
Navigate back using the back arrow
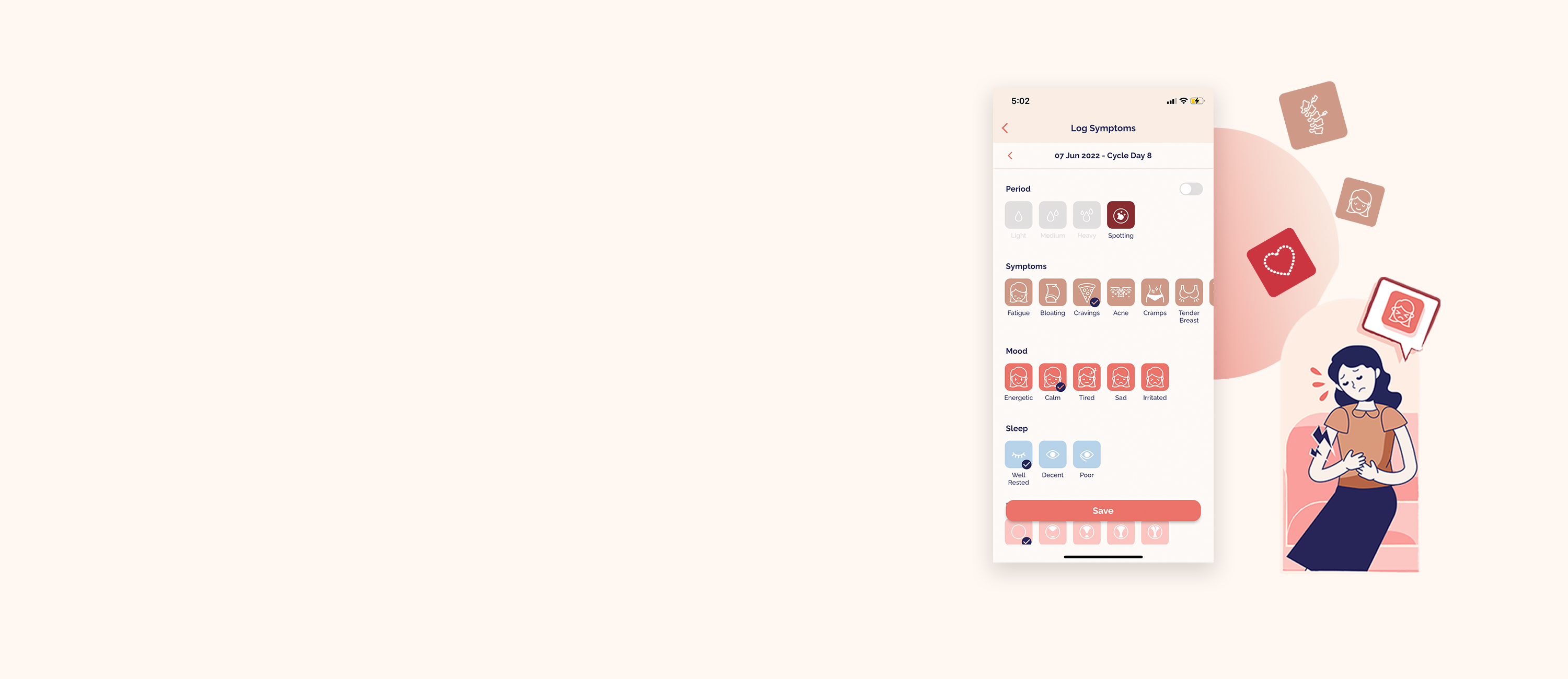tap(1004, 128)
